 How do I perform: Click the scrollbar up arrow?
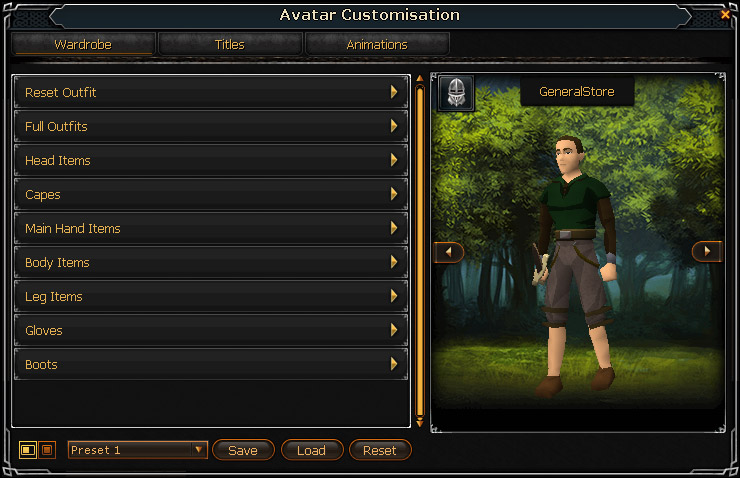coord(420,78)
